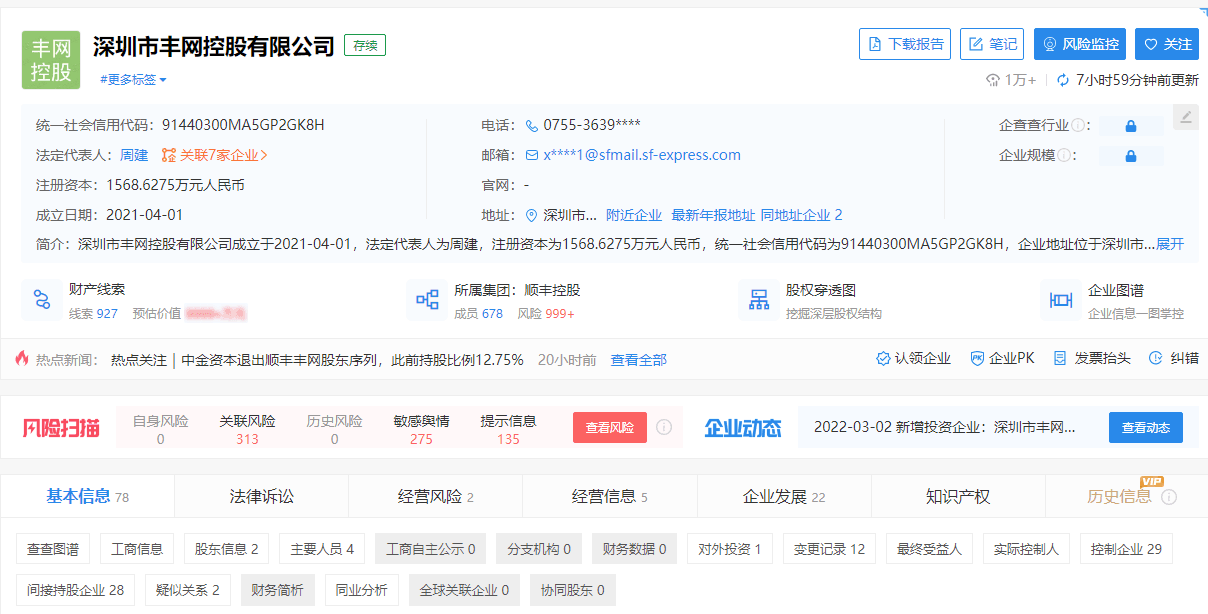Open 关联7家企业 related companies link
Screen dimensions: 1208x614
coord(215,156)
